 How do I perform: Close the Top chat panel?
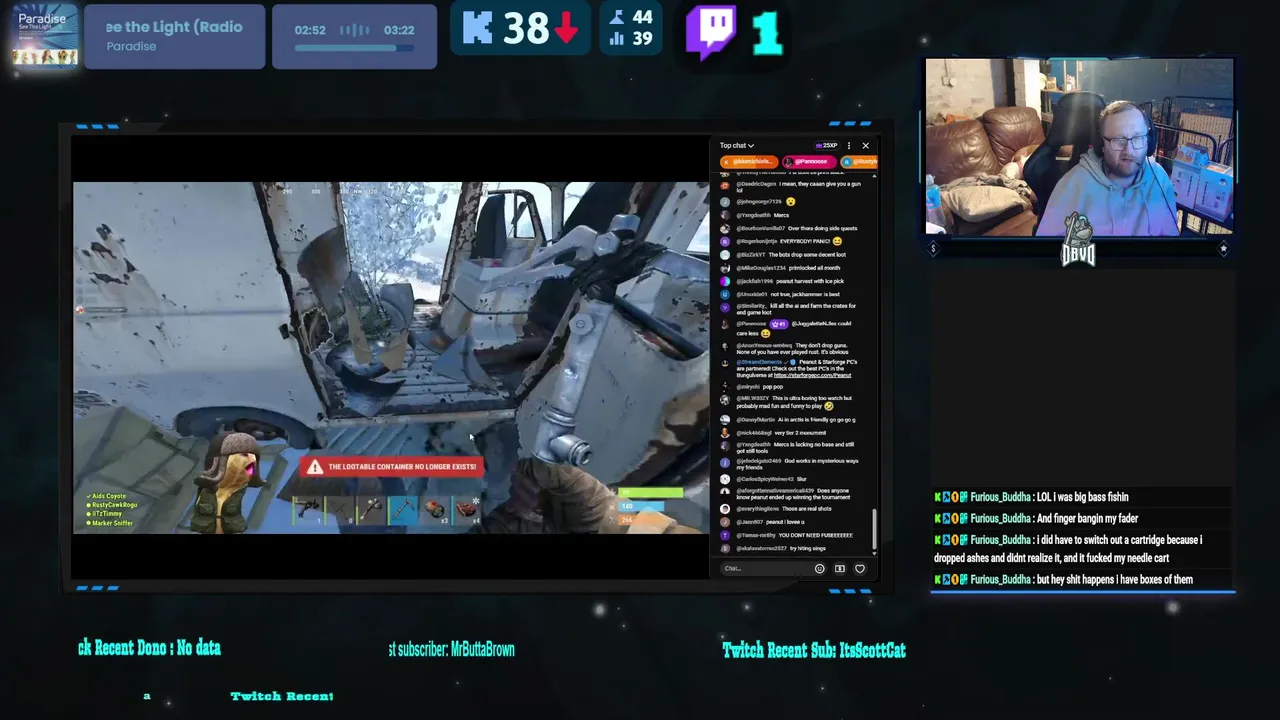[x=865, y=146]
